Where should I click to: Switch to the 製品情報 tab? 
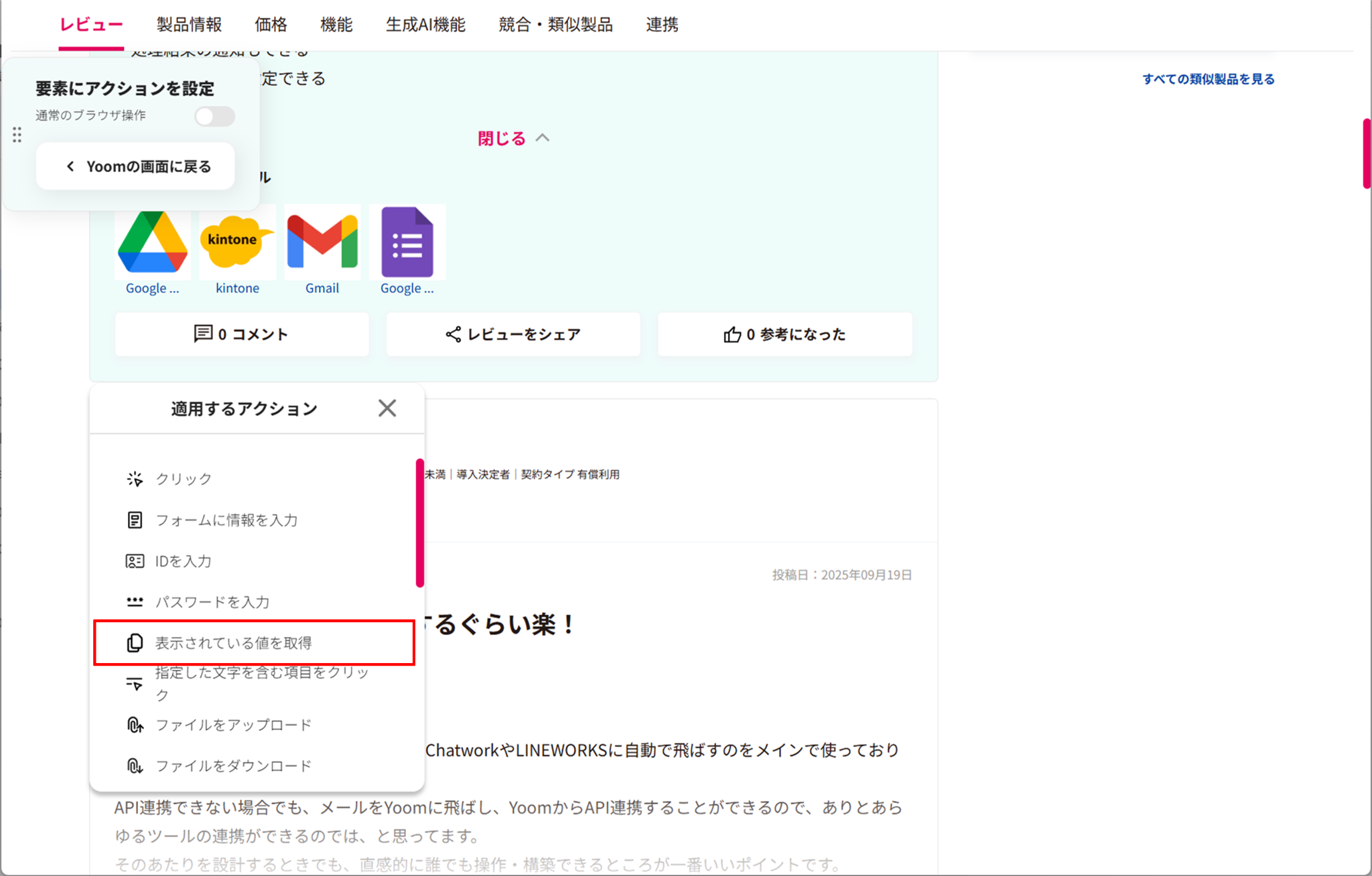point(189,25)
